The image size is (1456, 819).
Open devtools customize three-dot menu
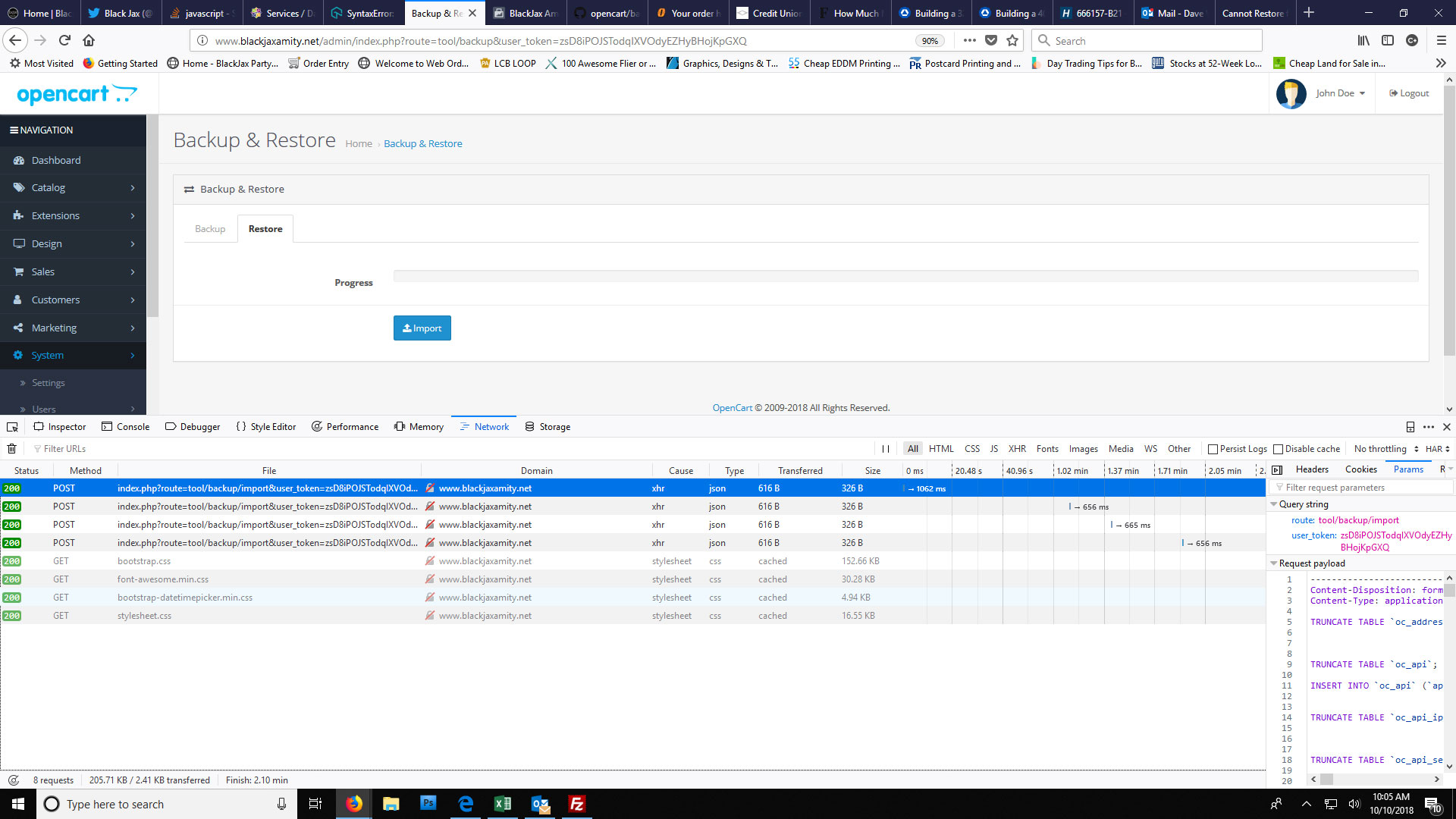[1429, 427]
